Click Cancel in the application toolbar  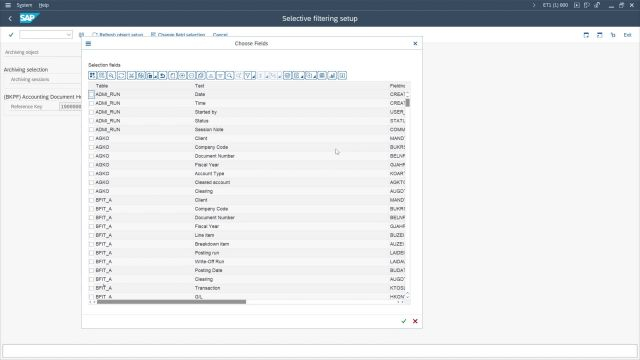(220, 35)
